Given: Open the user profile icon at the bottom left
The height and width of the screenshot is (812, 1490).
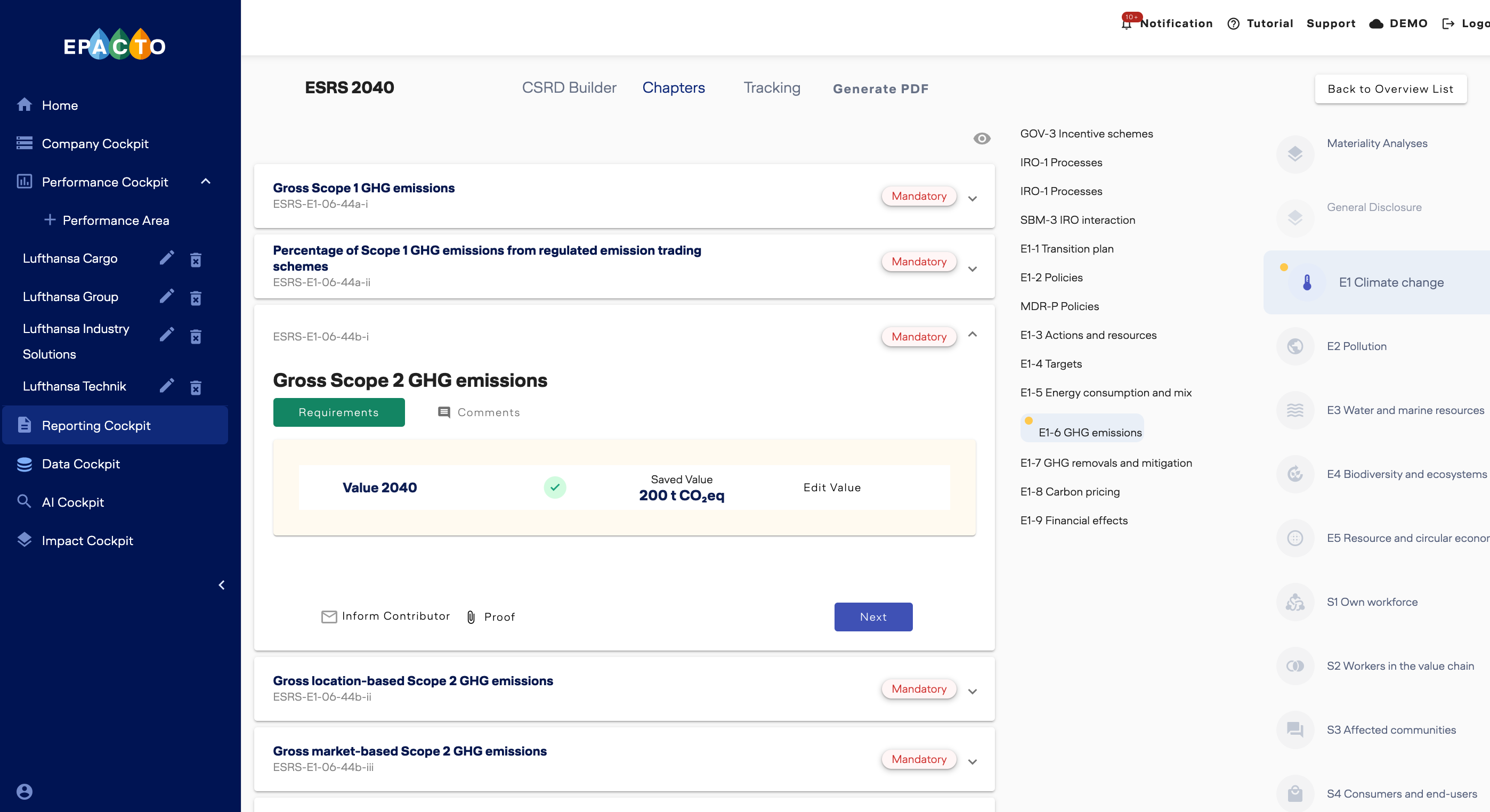Looking at the screenshot, I should coord(25,791).
